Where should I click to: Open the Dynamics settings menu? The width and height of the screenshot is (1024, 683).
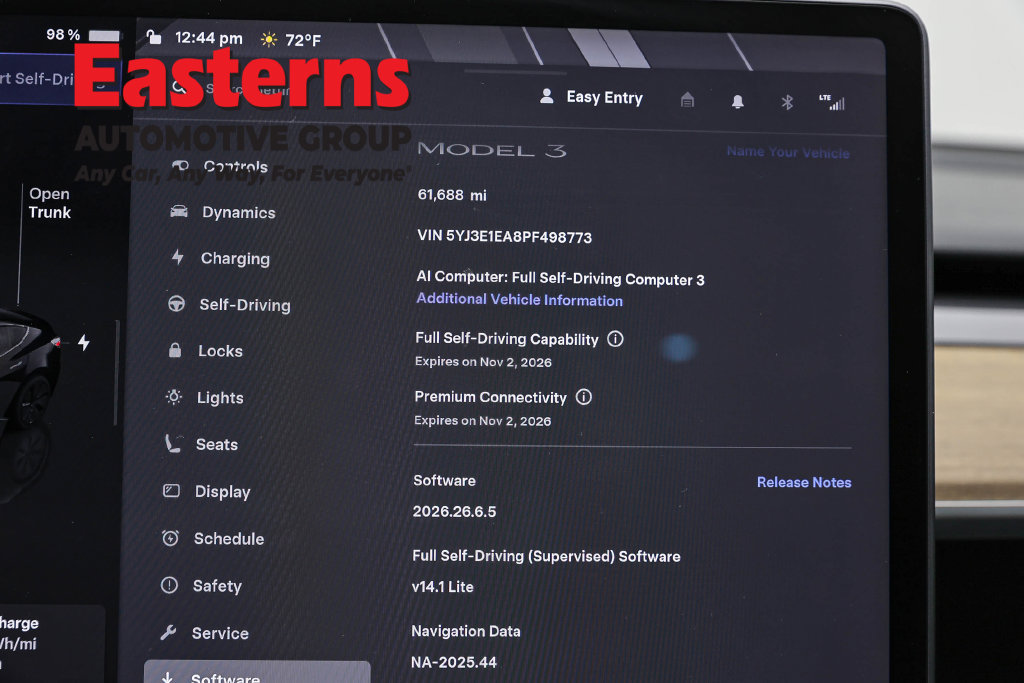[223, 212]
